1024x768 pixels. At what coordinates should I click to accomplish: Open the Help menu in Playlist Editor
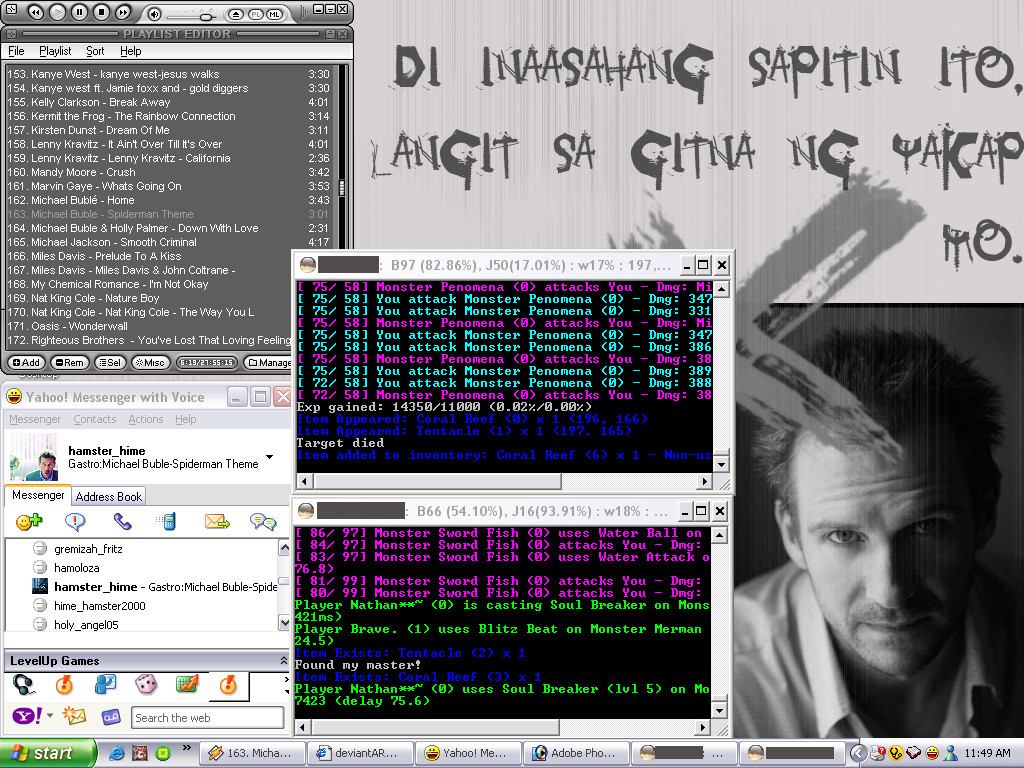130,51
